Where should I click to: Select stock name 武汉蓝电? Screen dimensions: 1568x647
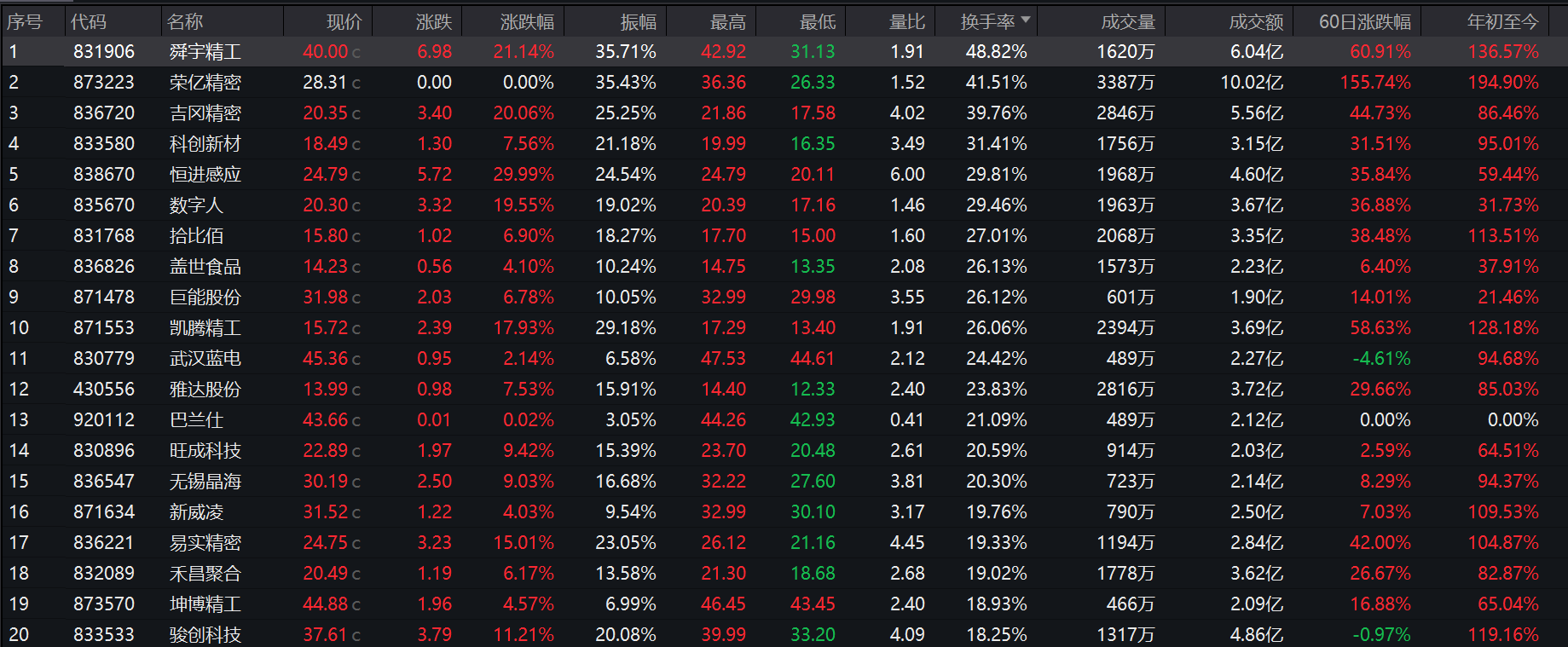[205, 359]
